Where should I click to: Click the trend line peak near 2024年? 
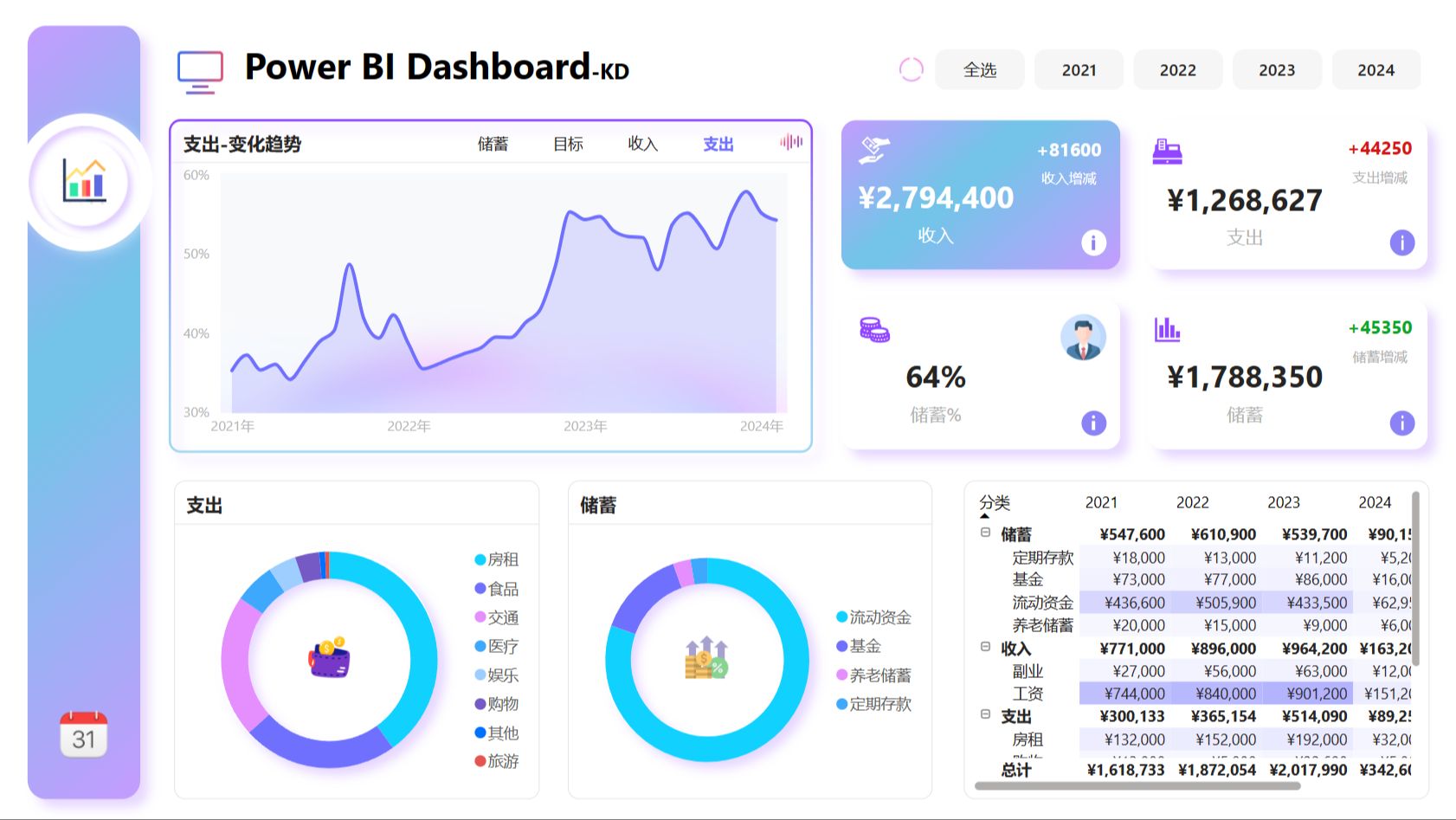[x=746, y=191]
